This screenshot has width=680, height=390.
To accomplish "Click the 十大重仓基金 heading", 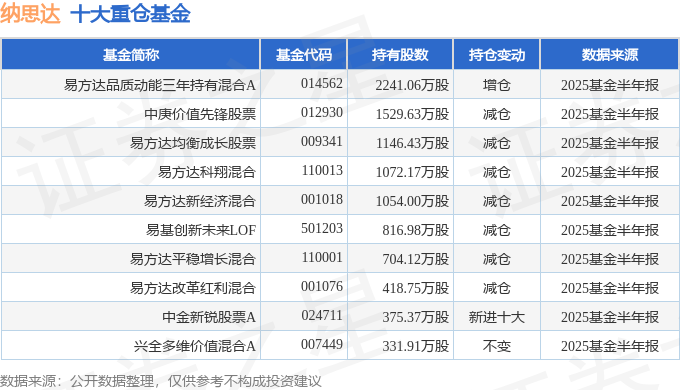I will click(x=131, y=13).
